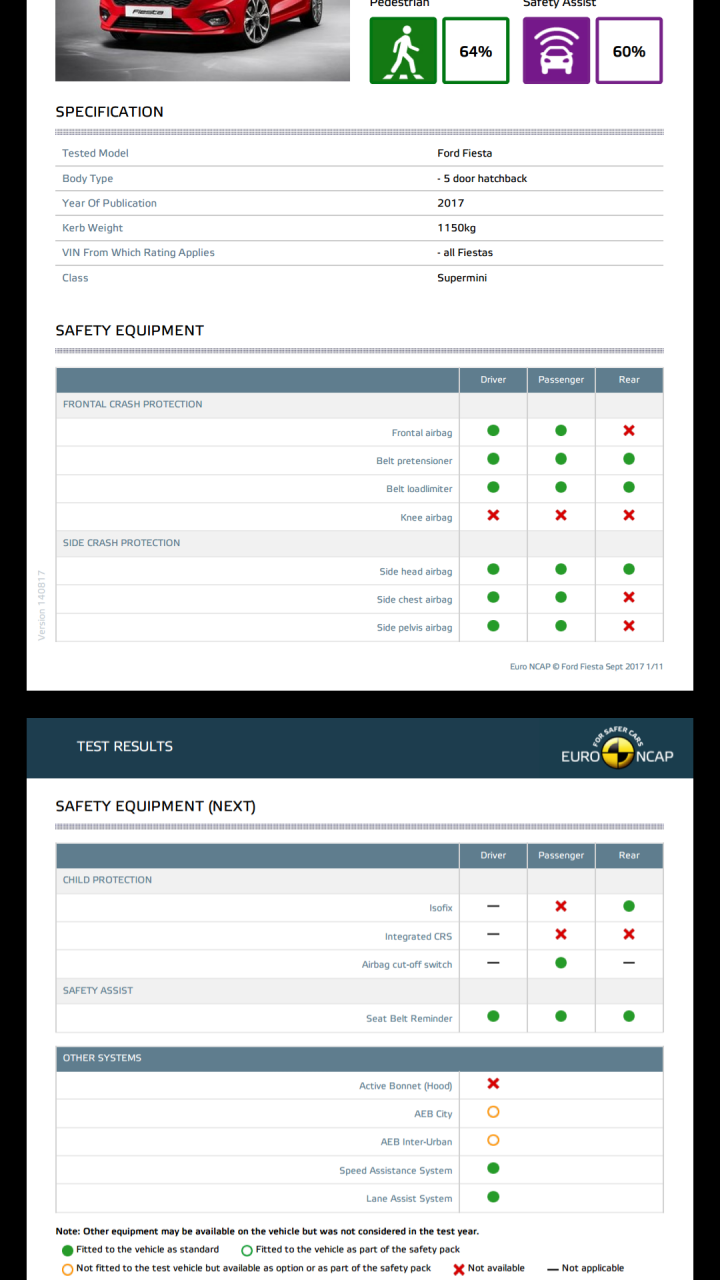Click CHILD PROTECTION section row
Viewport: 720px width, 1280px height.
(x=359, y=880)
